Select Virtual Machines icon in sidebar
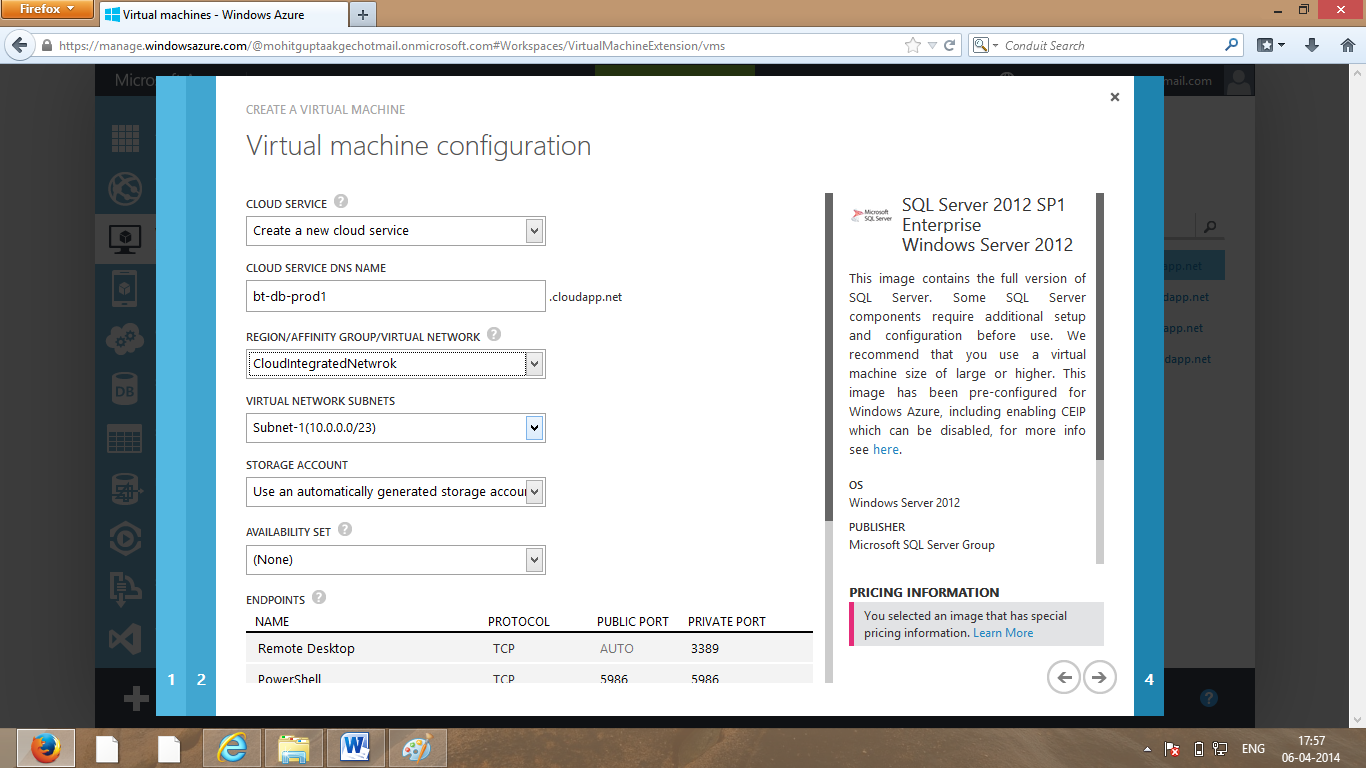Image resolution: width=1366 pixels, height=768 pixels. pyautogui.click(x=125, y=238)
